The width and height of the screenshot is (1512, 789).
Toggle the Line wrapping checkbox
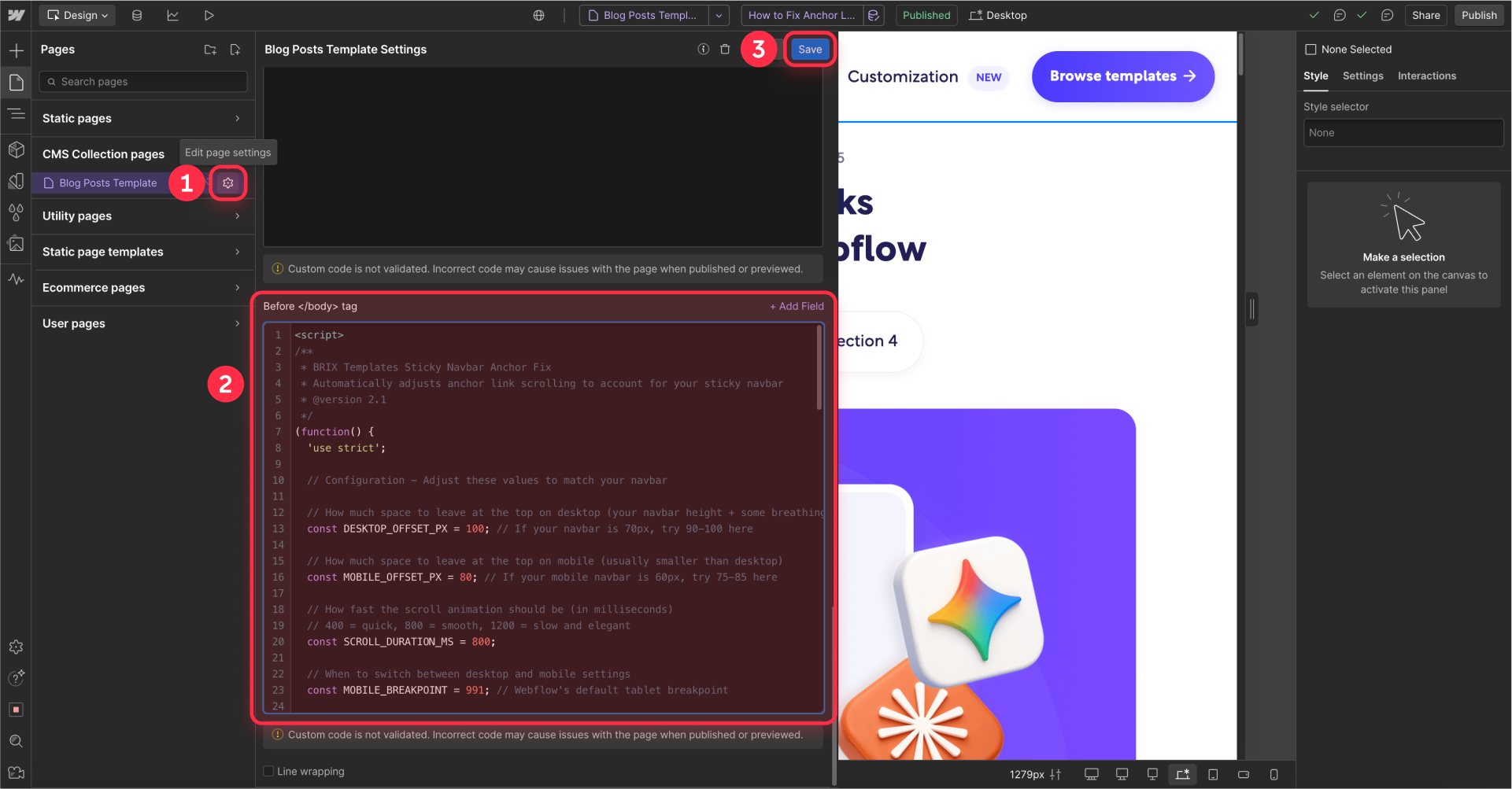point(268,771)
